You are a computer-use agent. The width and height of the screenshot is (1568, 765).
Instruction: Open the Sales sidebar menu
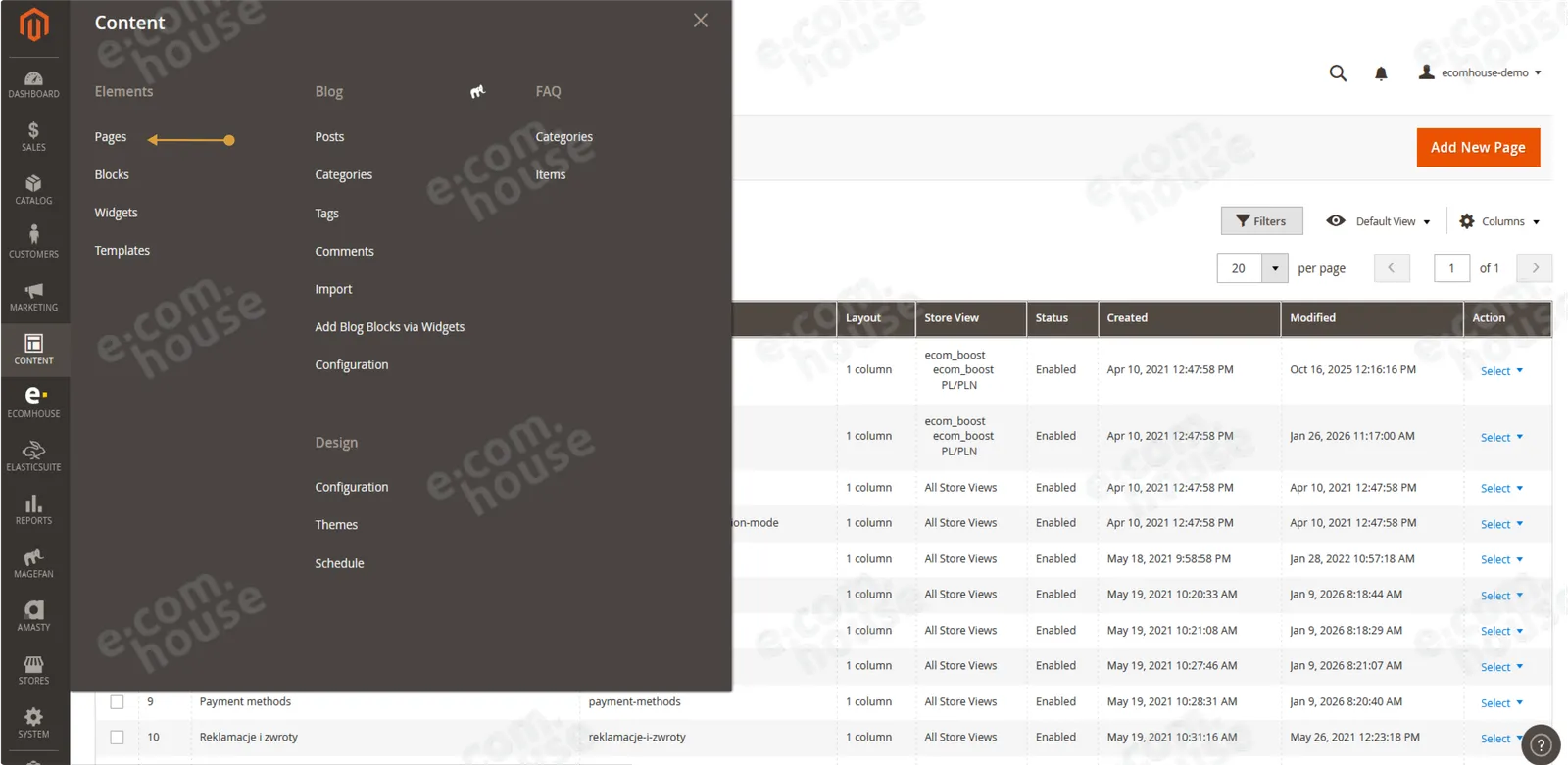click(x=34, y=137)
